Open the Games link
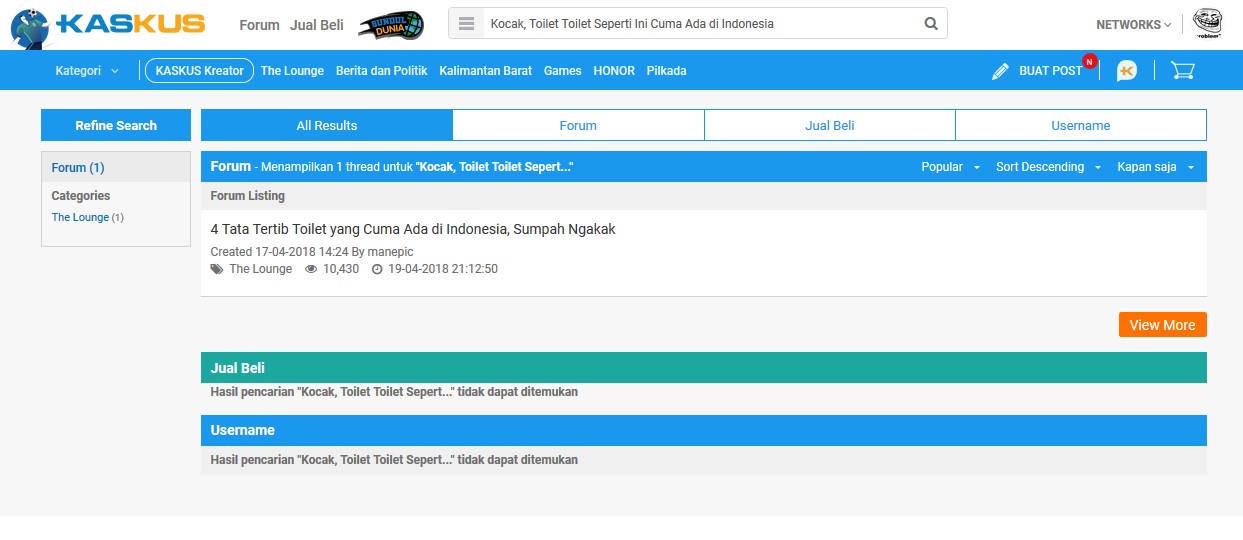Image resolution: width=1243 pixels, height=540 pixels. (x=562, y=71)
